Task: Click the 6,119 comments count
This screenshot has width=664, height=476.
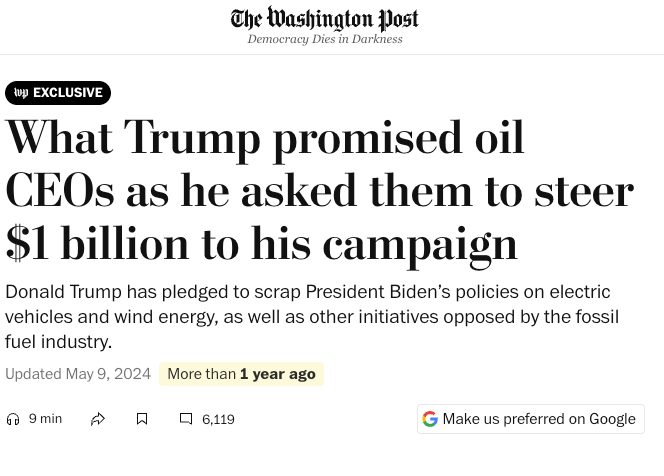Action: 218,419
